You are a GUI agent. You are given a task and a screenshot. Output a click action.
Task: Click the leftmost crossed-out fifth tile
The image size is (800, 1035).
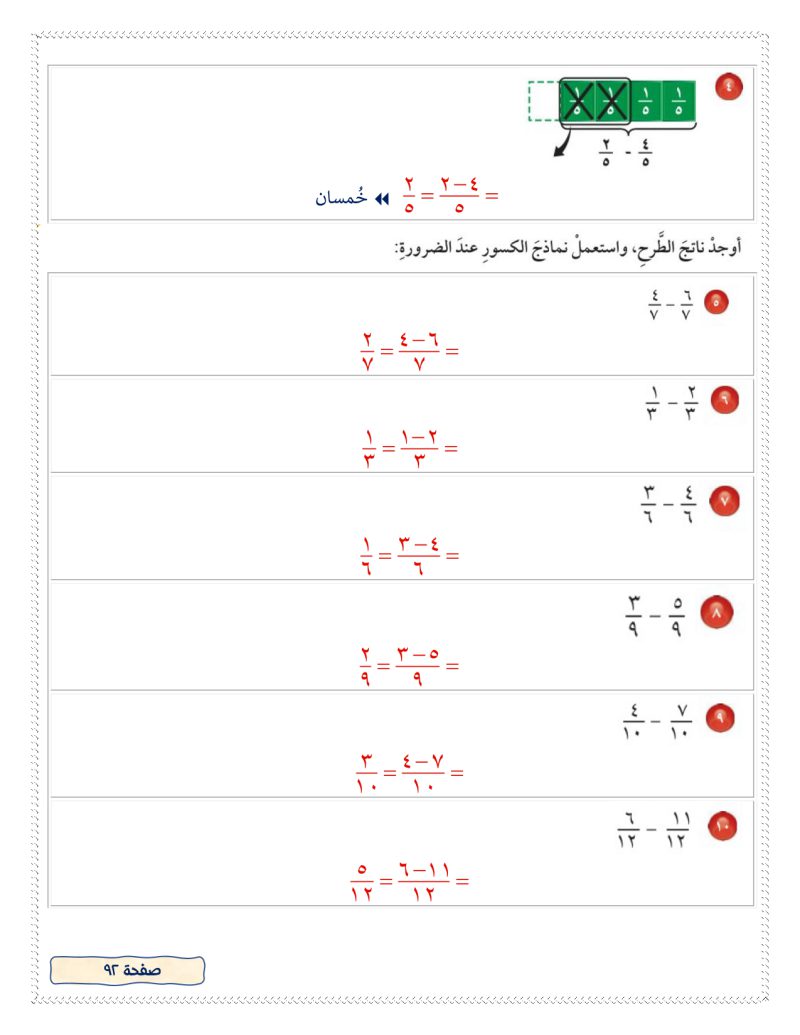(x=577, y=101)
